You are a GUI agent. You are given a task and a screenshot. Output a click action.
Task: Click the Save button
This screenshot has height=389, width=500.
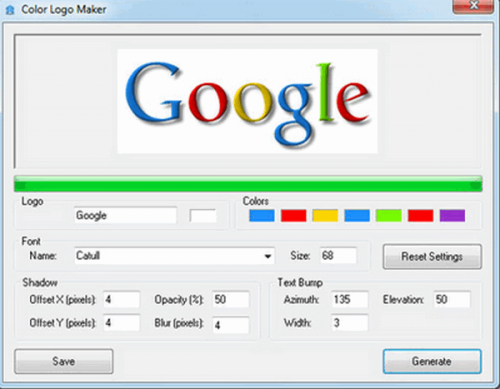point(64,361)
